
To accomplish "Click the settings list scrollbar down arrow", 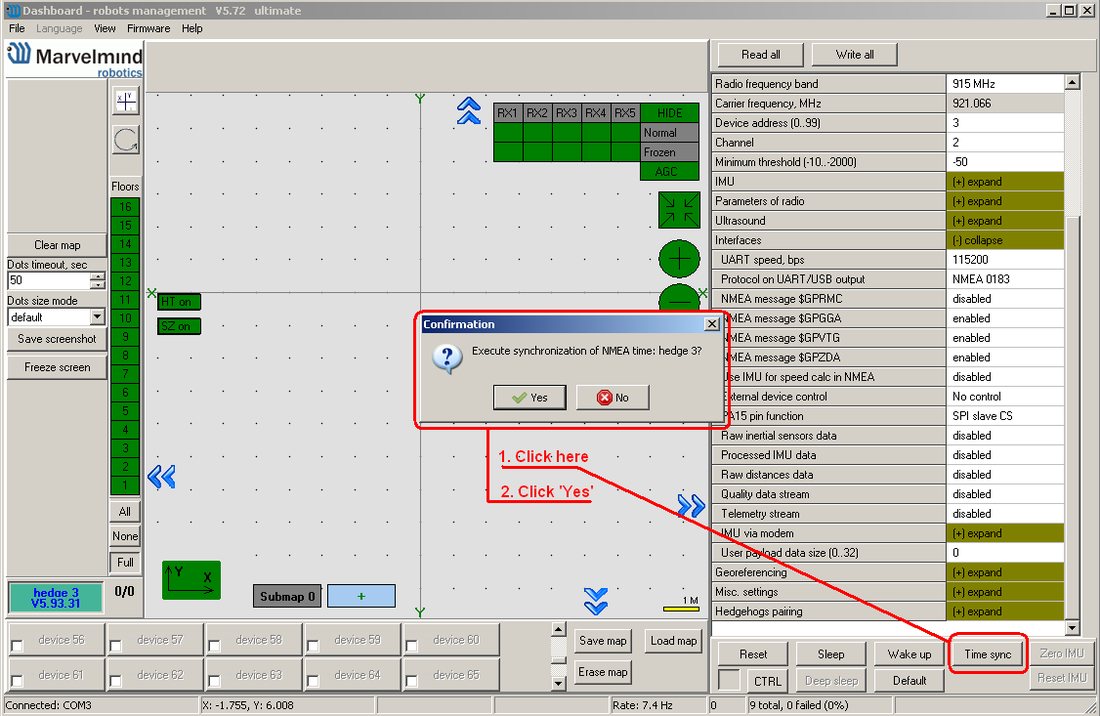I will [x=1072, y=627].
